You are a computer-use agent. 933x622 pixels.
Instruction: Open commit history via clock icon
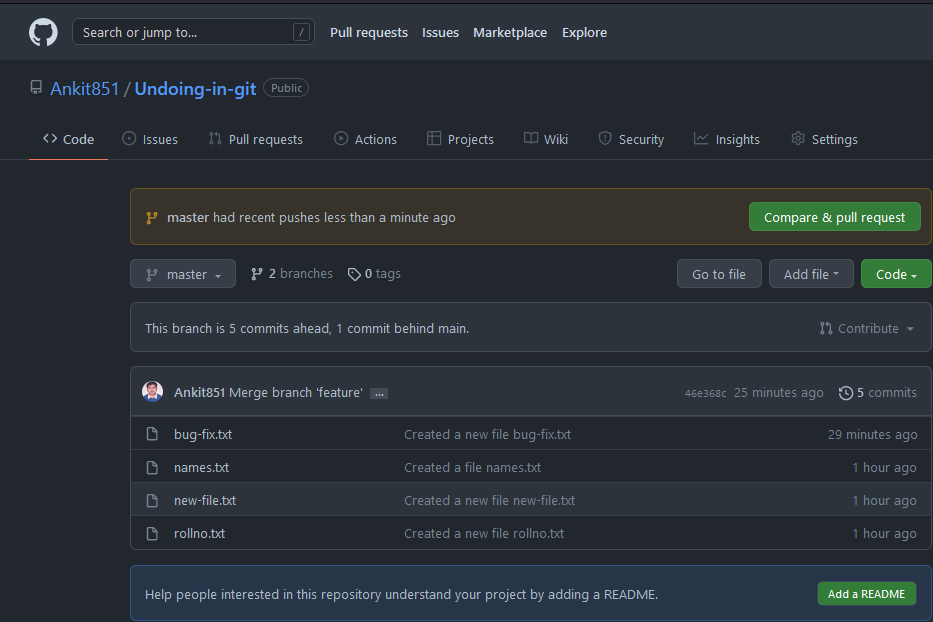(846, 393)
